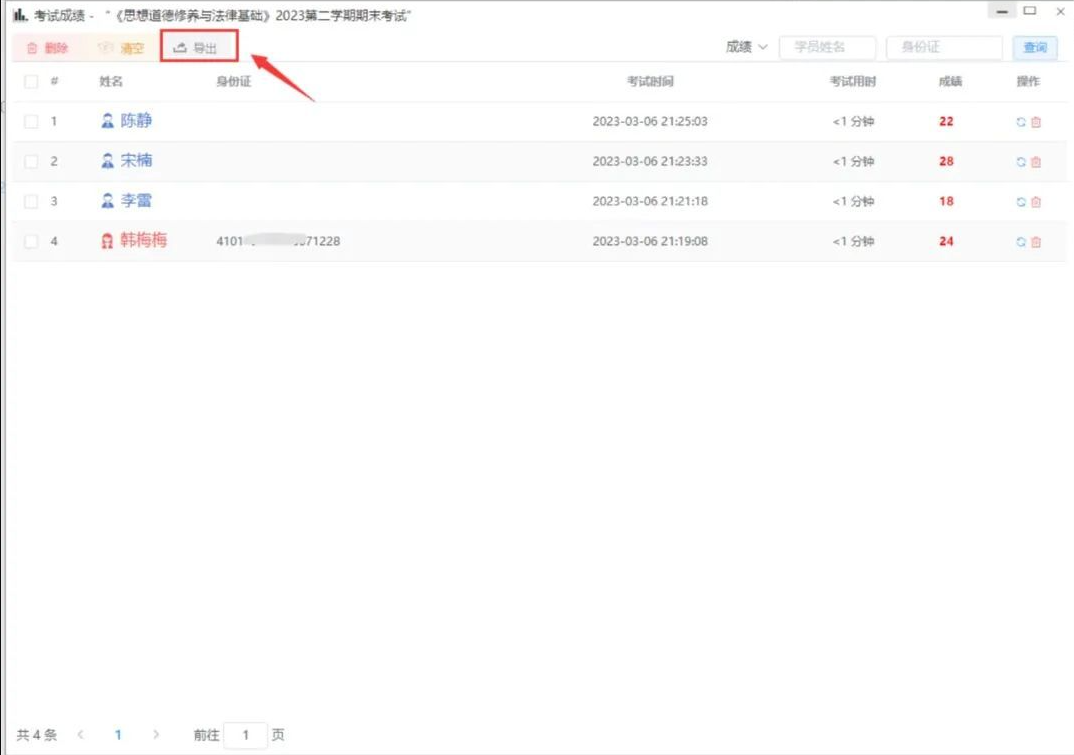This screenshot has height=755, width=1074.
Task: Click the 考试用时 column header
Action: point(853,82)
